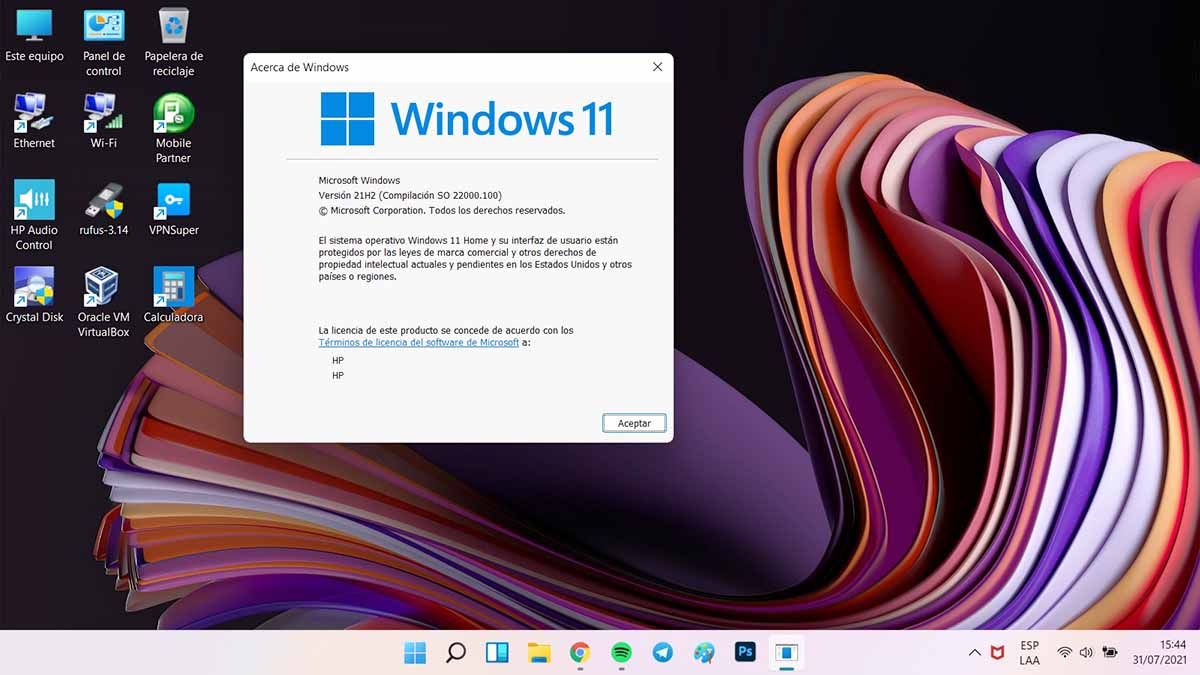This screenshot has height=675, width=1200.
Task: Select the Crystal Disk desktop shortcut
Action: [x=34, y=296]
